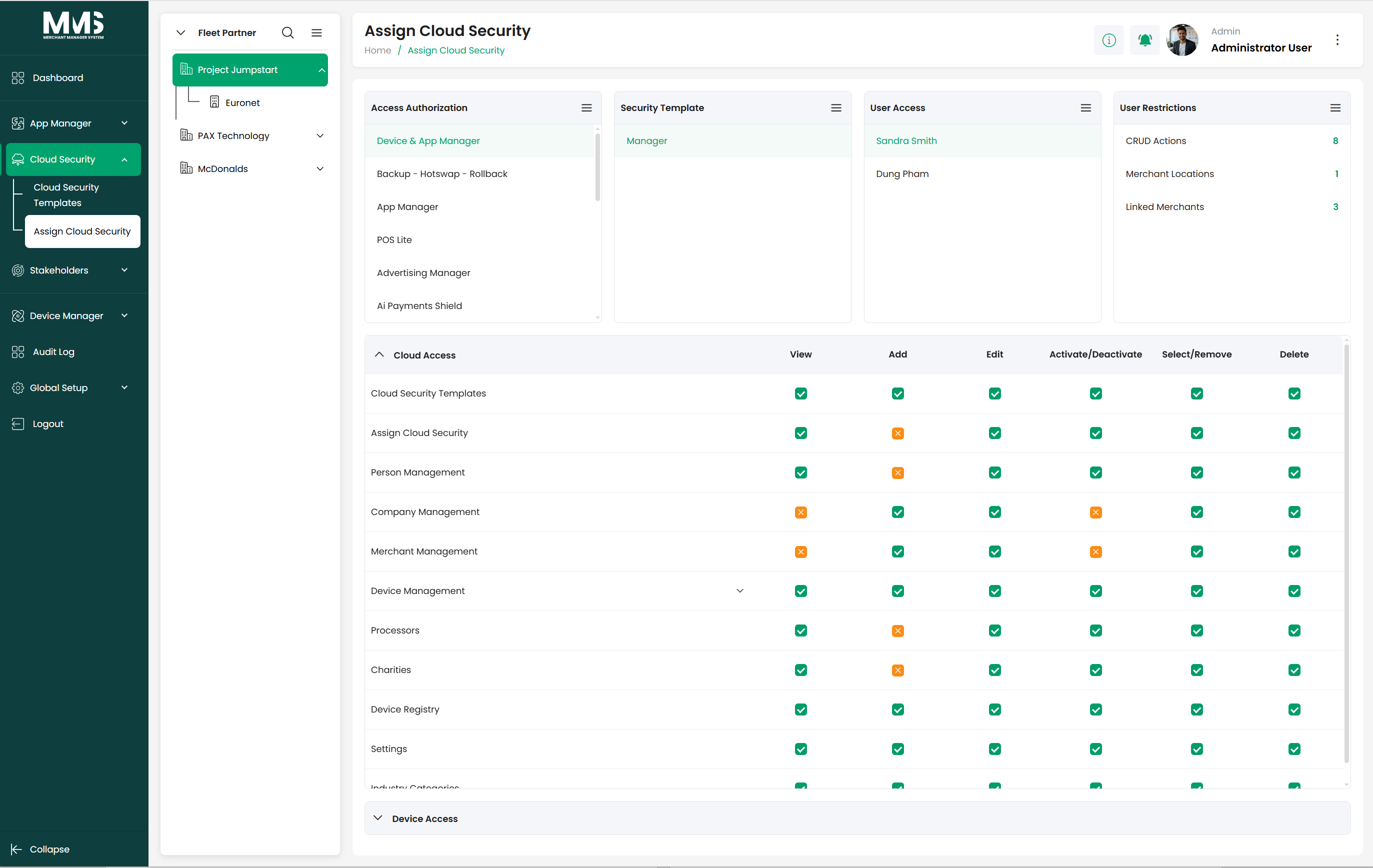Click the Dashboard grid icon

pyautogui.click(x=17, y=77)
